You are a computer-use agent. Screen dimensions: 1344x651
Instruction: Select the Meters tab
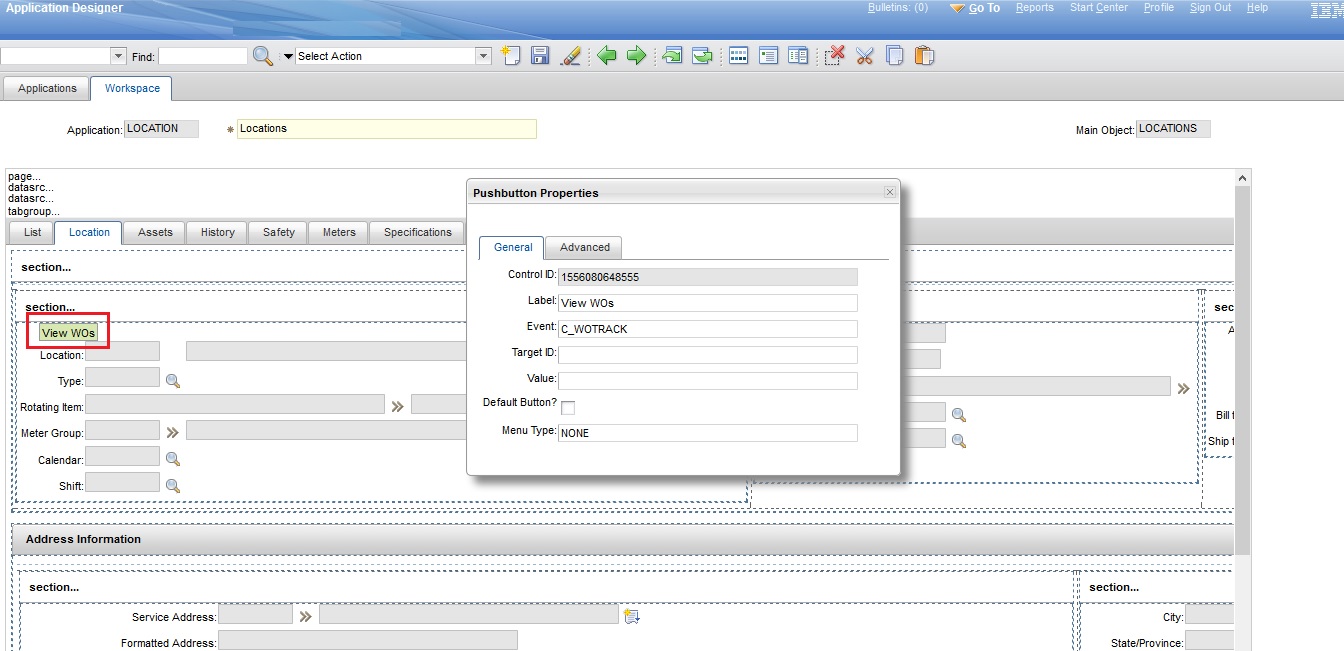click(x=338, y=231)
